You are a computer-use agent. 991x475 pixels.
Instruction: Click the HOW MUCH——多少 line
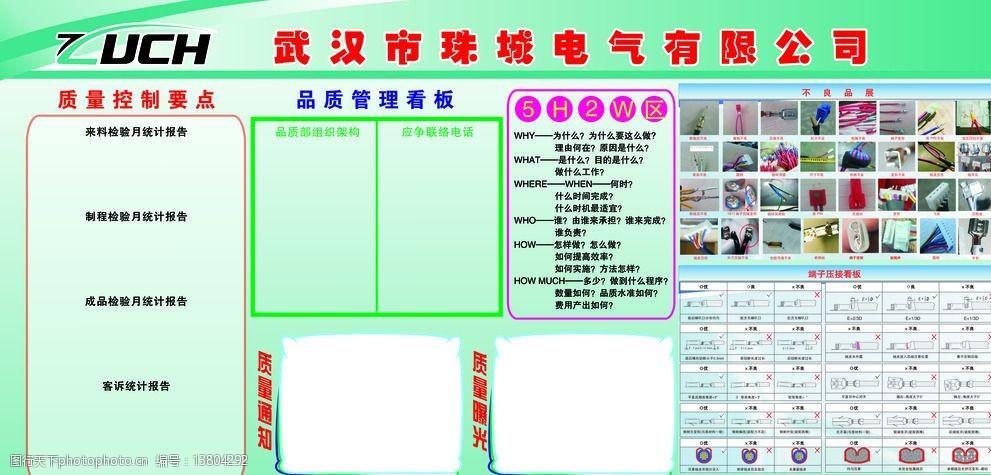(592, 280)
